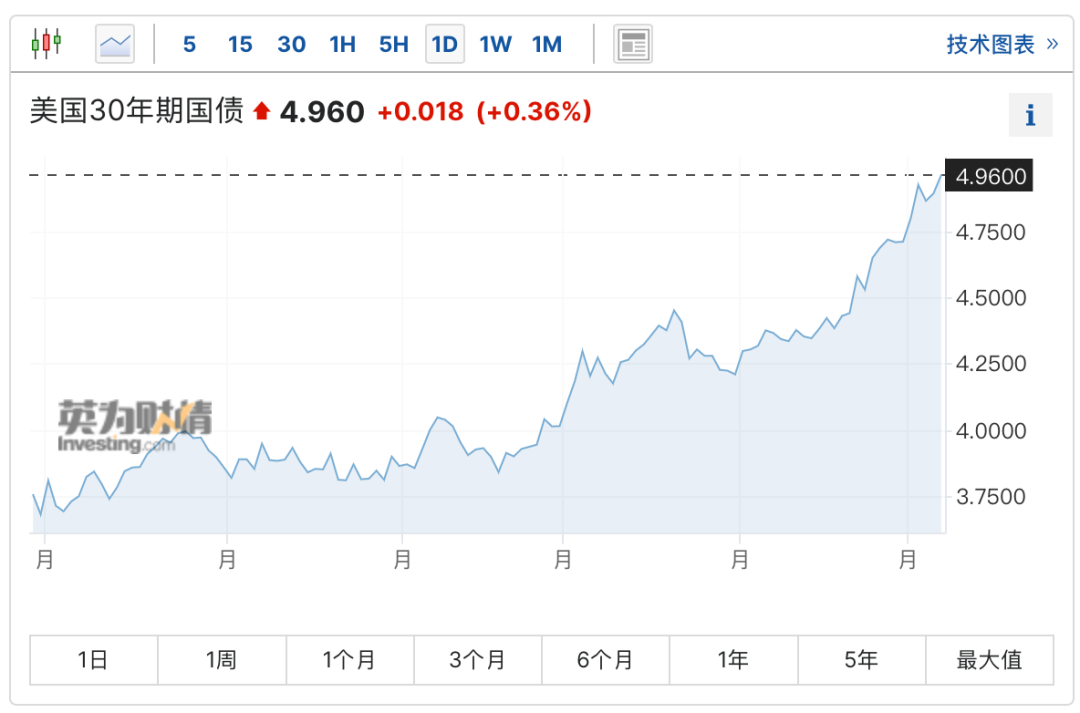Switch to the 1M monthly interval
The width and height of the screenshot is (1080, 713).
coord(547,44)
